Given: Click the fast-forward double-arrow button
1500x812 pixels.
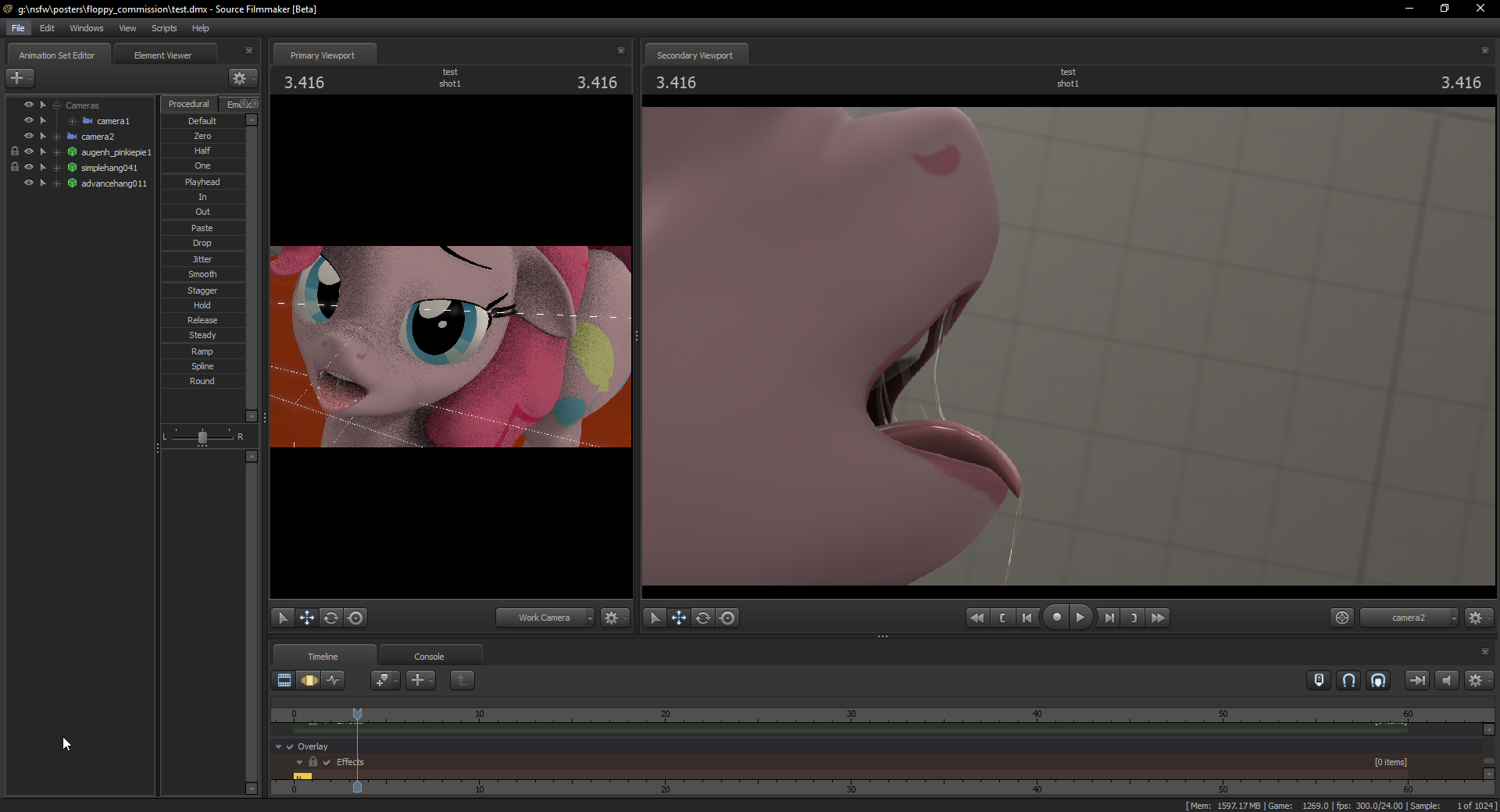Looking at the screenshot, I should click(1158, 618).
